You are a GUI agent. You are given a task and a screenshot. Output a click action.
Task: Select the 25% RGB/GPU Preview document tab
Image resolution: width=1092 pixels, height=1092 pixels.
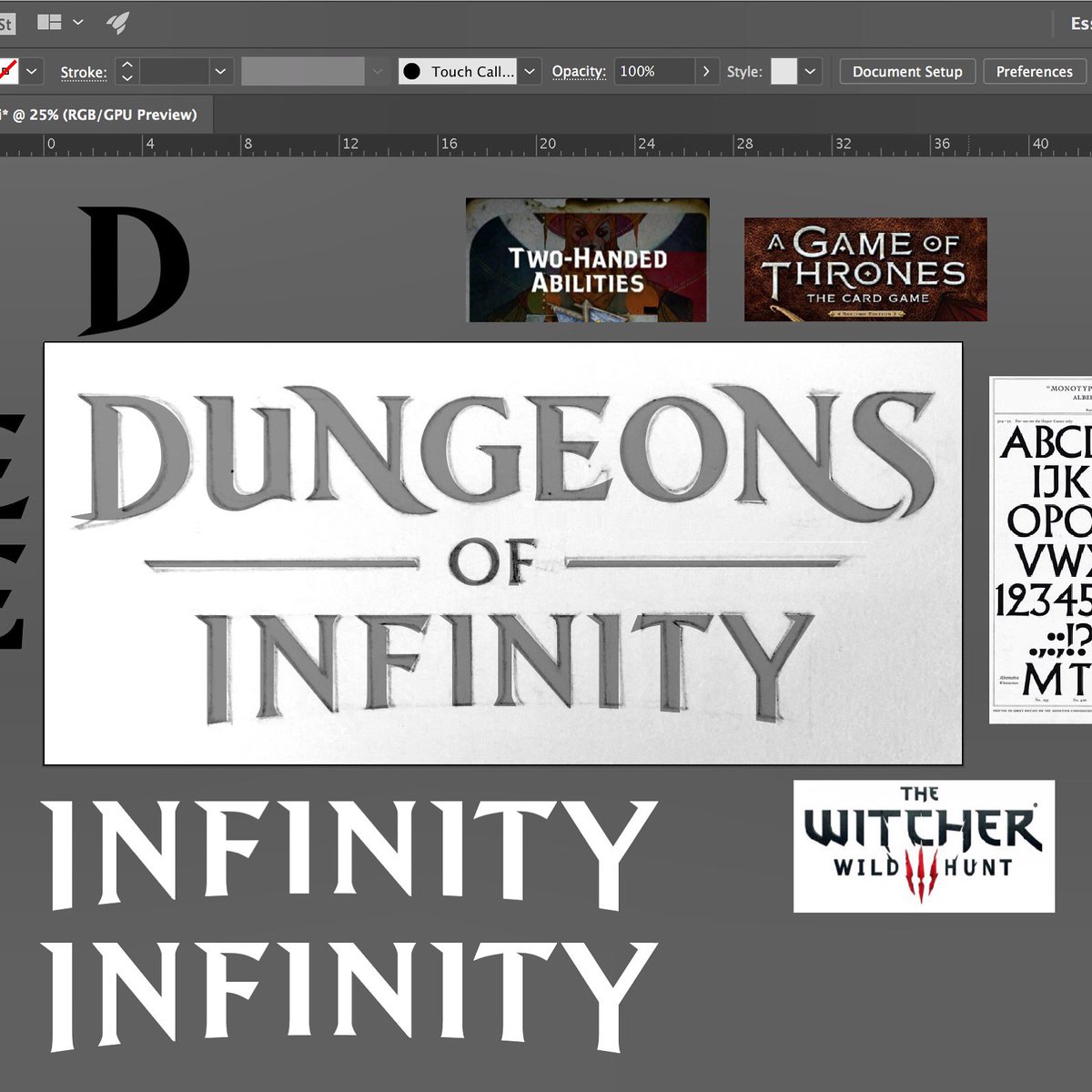pyautogui.click(x=106, y=115)
